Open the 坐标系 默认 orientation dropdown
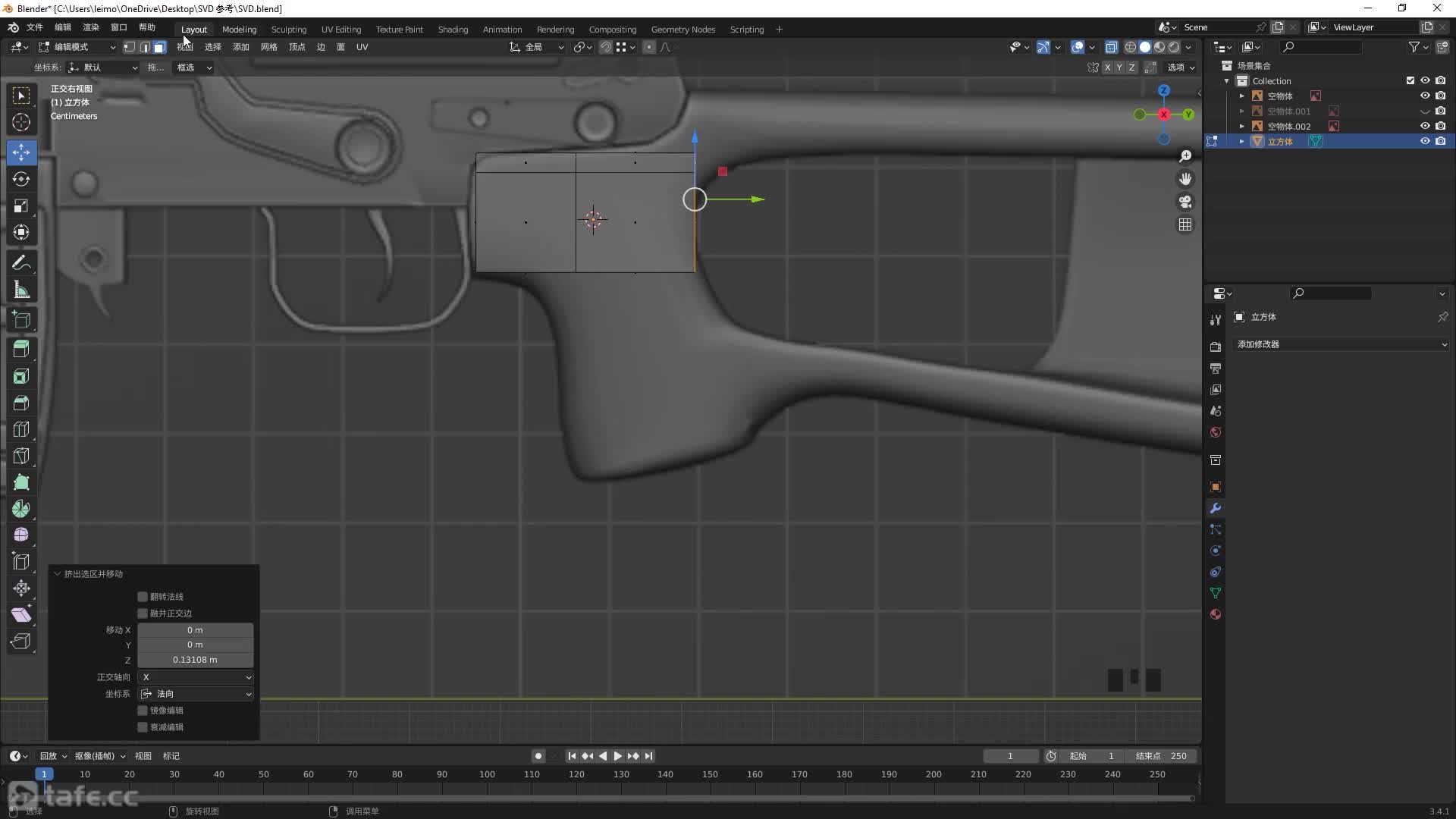Viewport: 1456px width, 819px height. point(102,67)
